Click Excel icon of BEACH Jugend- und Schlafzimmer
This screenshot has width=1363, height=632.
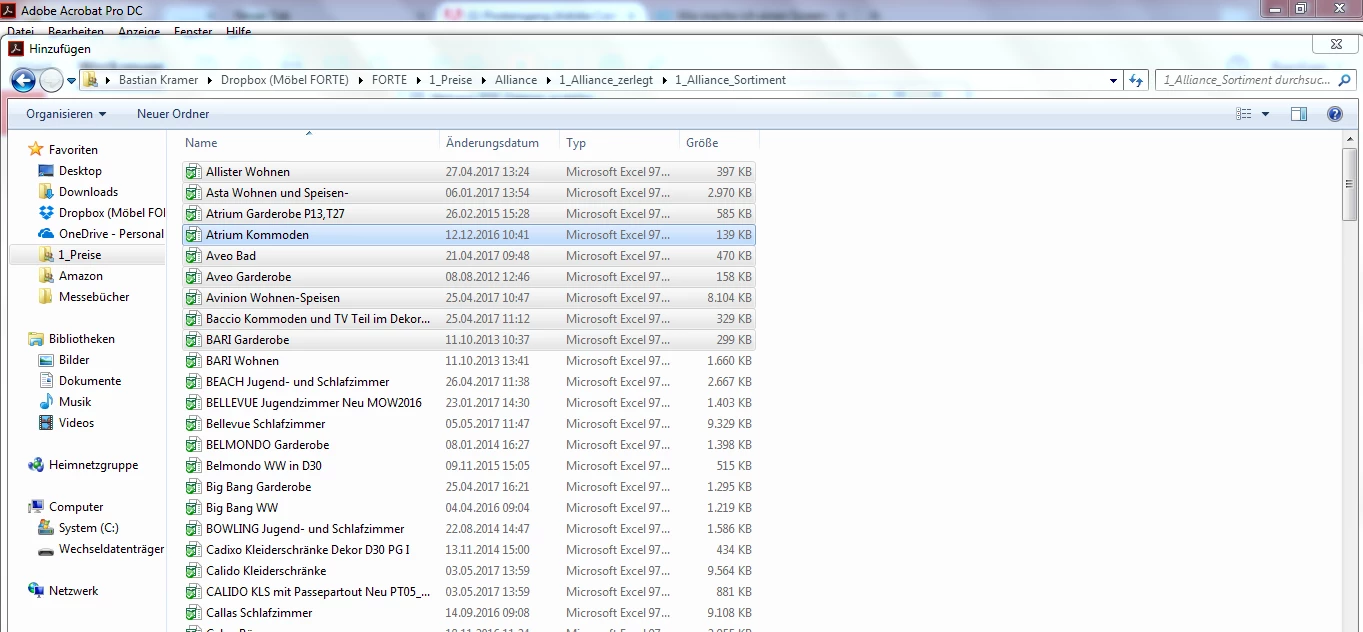193,382
